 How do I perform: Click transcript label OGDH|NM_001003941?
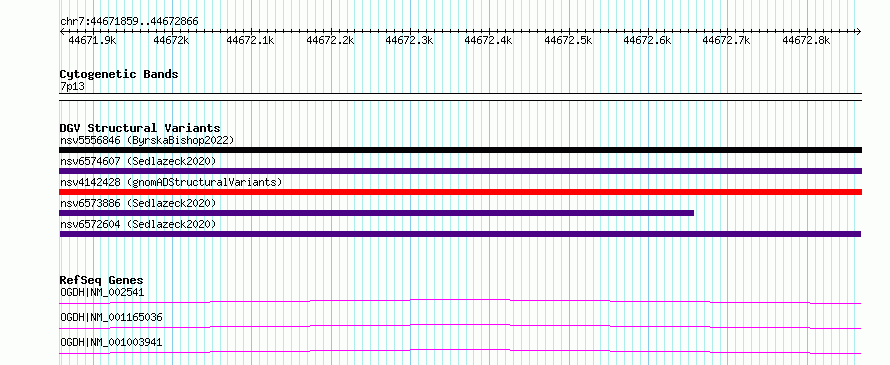click(111, 343)
